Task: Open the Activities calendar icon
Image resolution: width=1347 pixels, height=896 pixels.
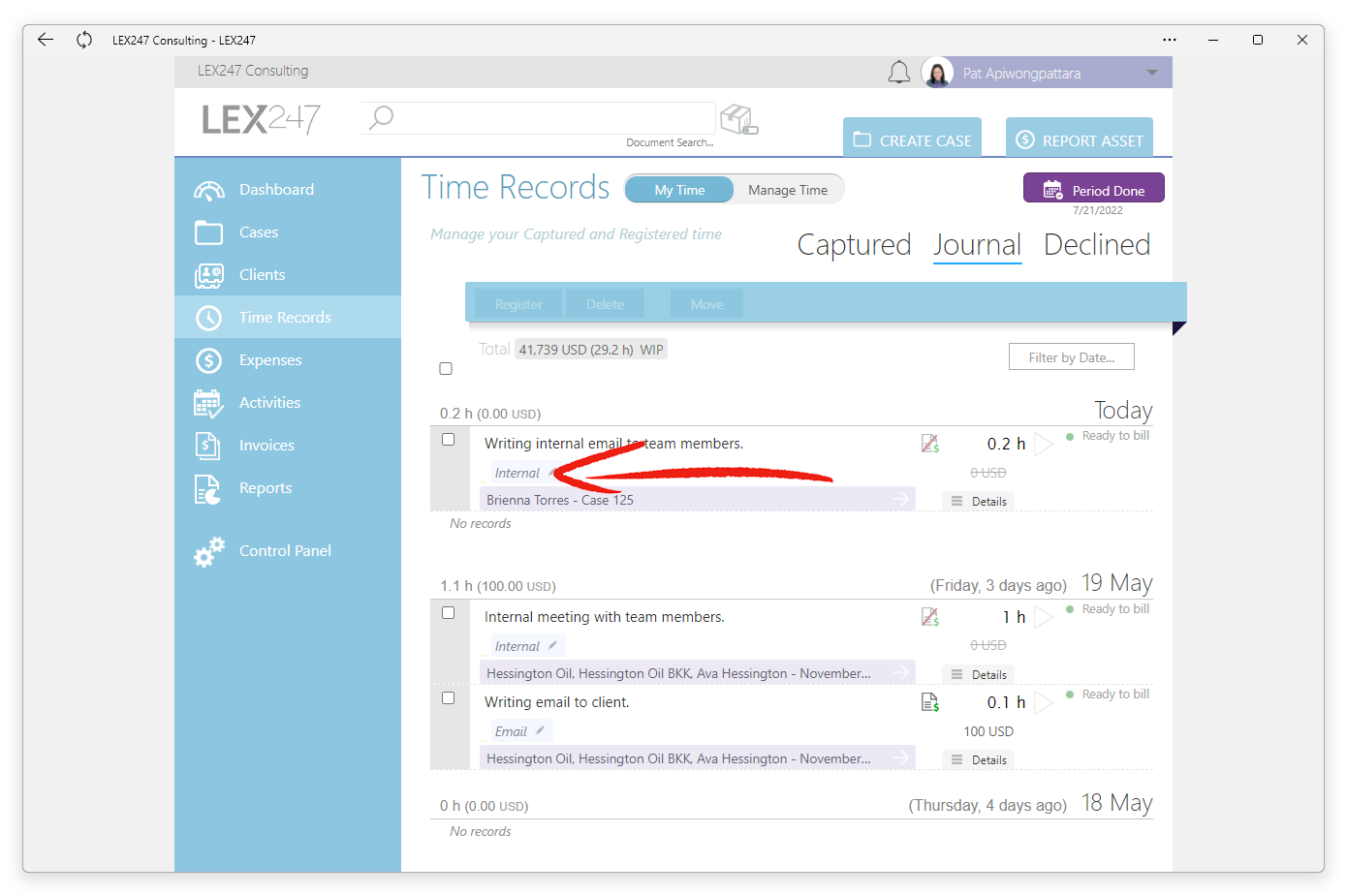Action: tap(208, 403)
